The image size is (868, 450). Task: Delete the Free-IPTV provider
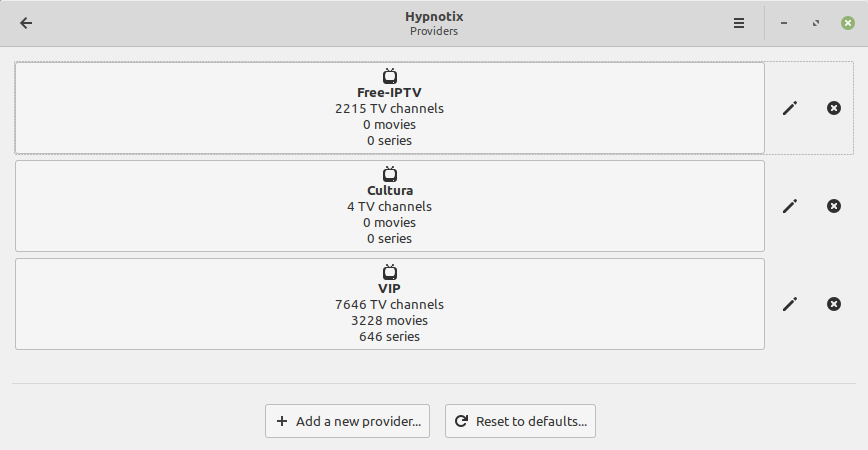click(834, 108)
